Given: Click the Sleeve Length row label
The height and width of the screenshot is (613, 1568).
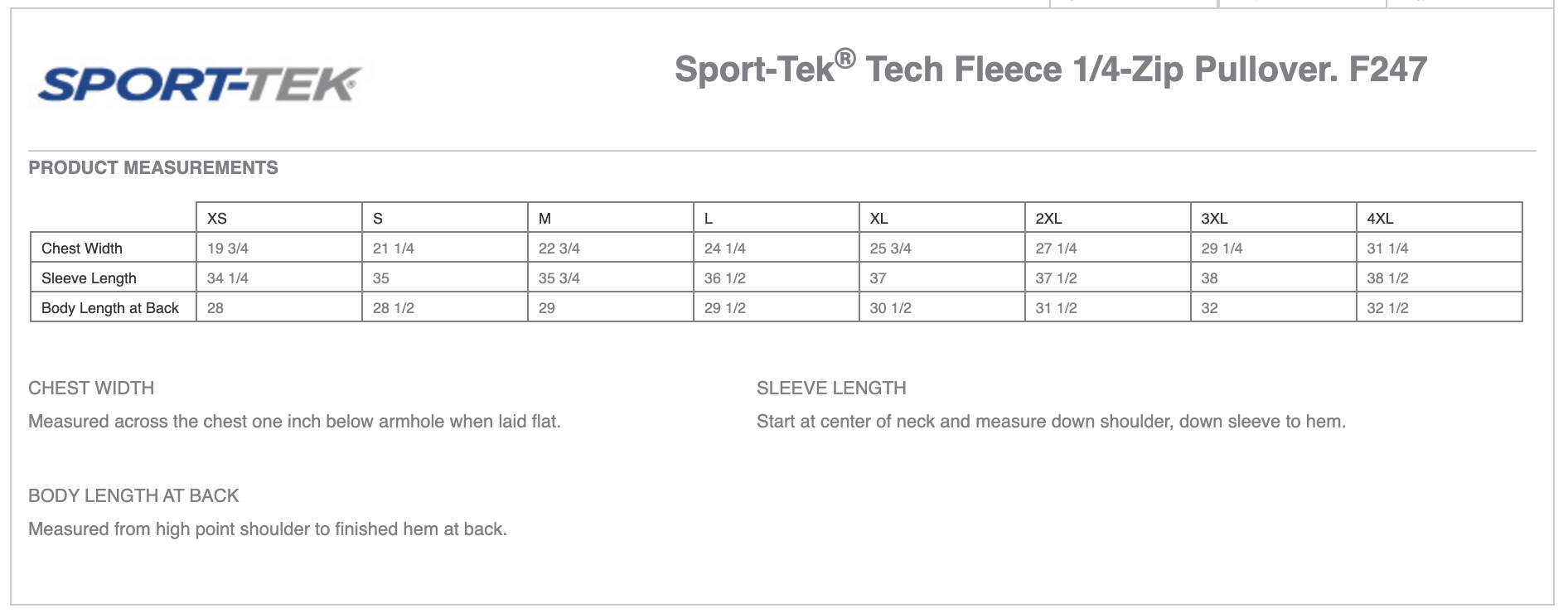Looking at the screenshot, I should pos(114,278).
